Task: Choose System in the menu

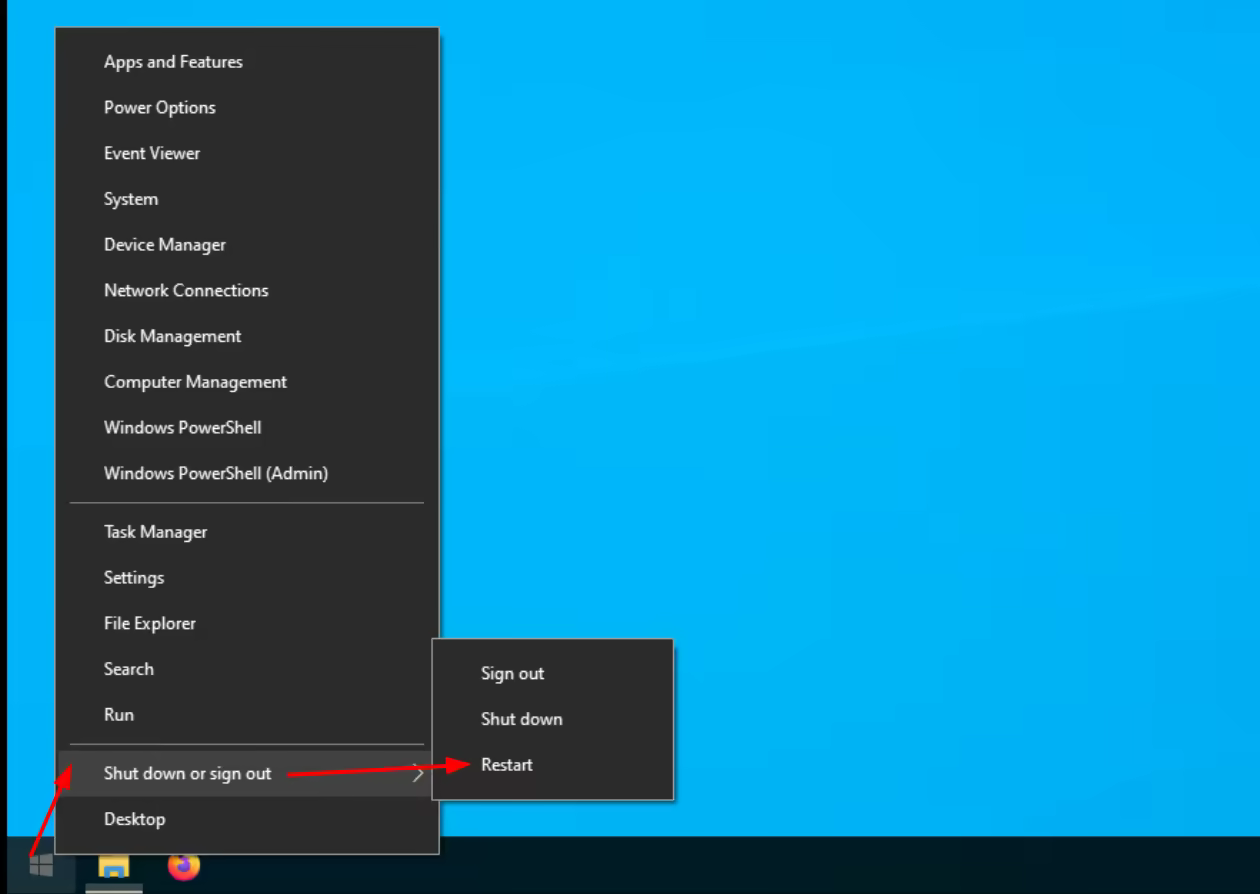Action: coord(130,199)
